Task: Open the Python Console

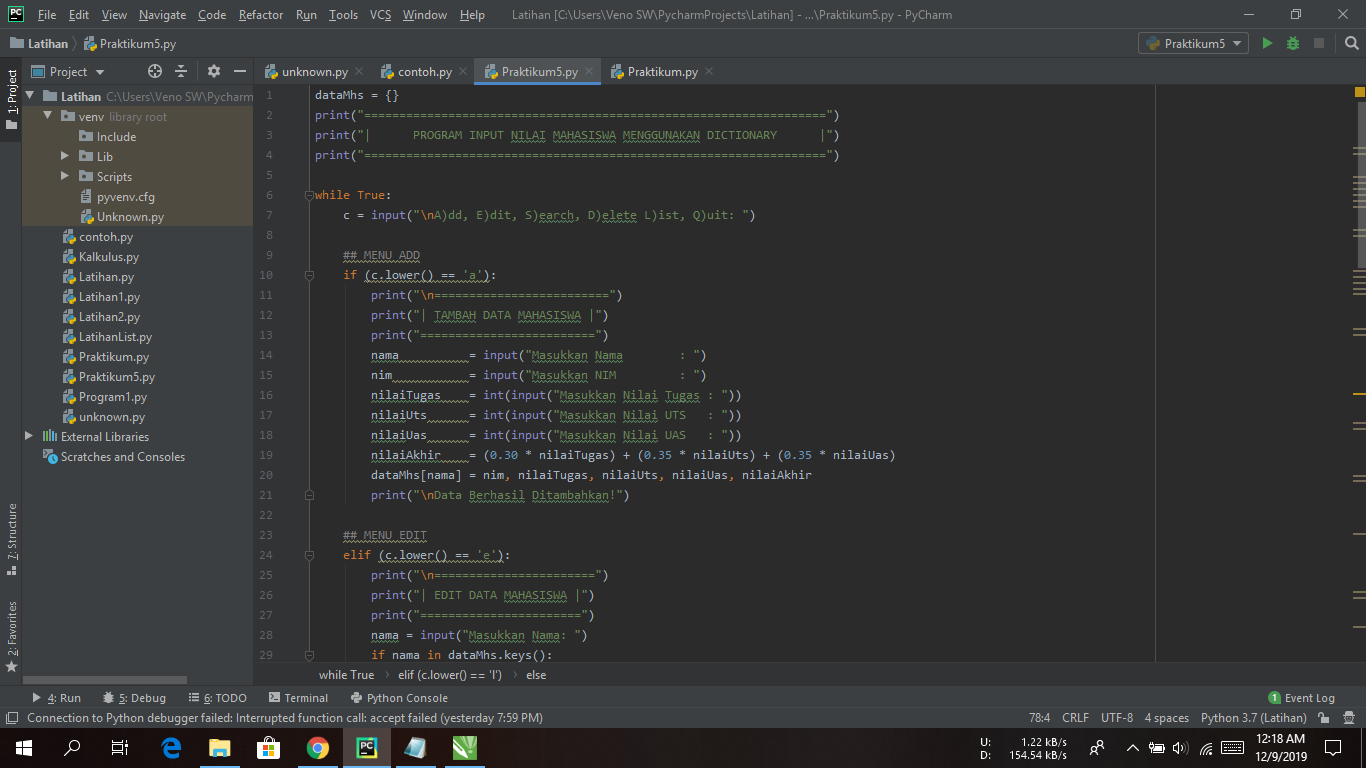Action: click(x=400, y=698)
